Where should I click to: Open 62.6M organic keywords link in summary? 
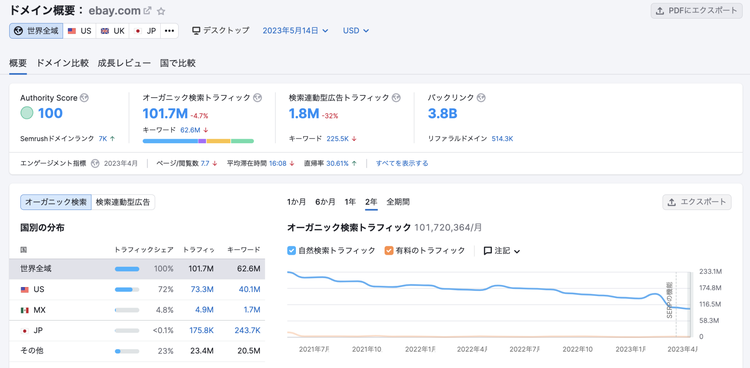190,130
